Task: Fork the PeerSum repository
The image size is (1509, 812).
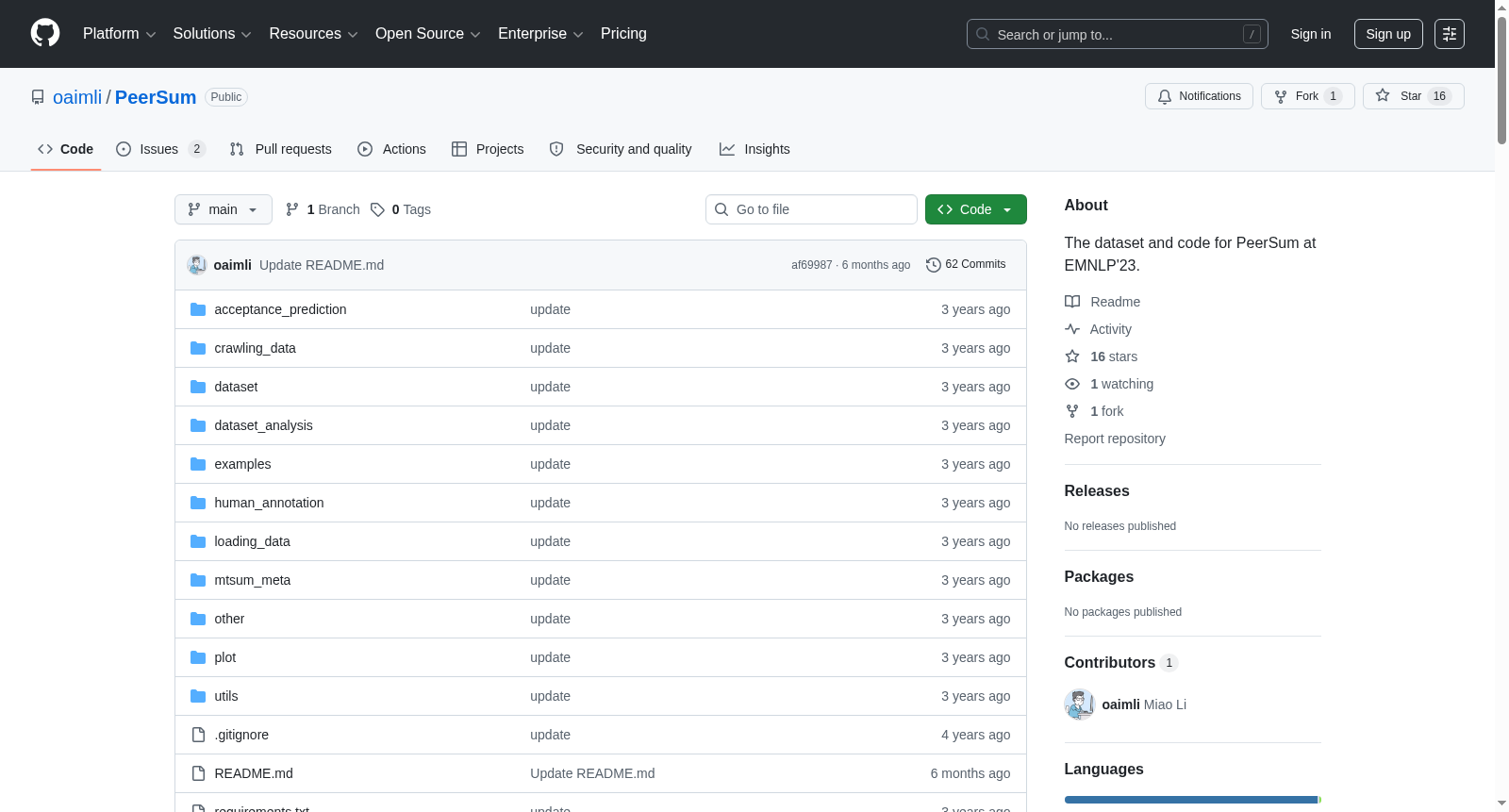Action: [1307, 96]
